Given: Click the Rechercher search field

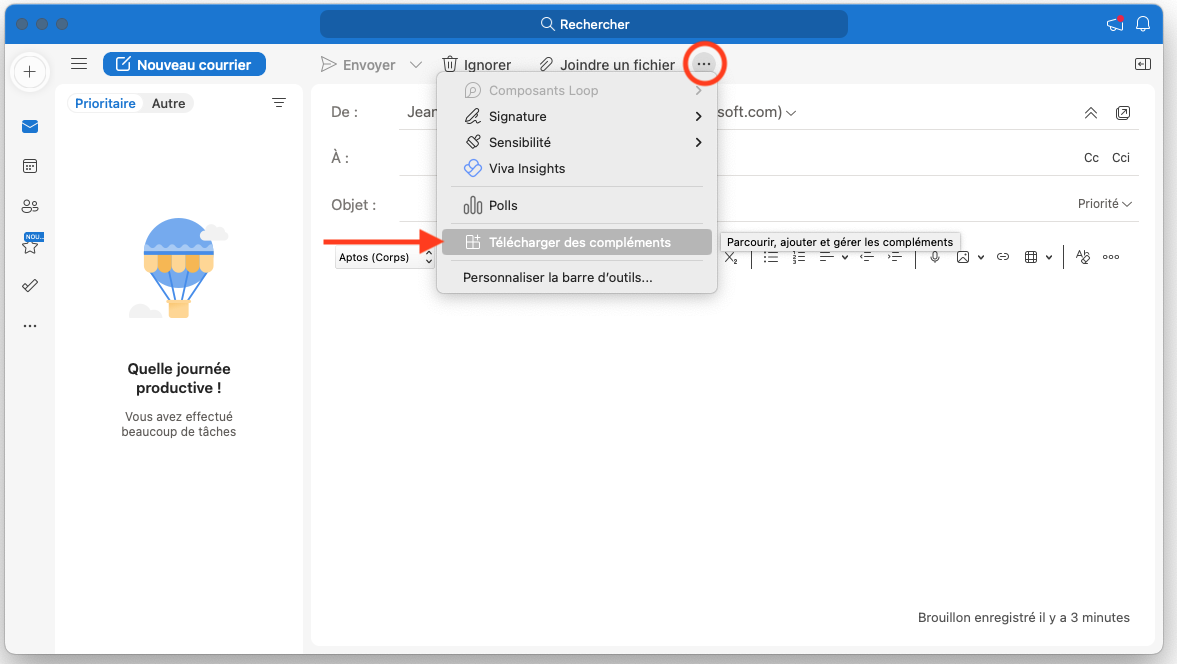Looking at the screenshot, I should click(584, 24).
